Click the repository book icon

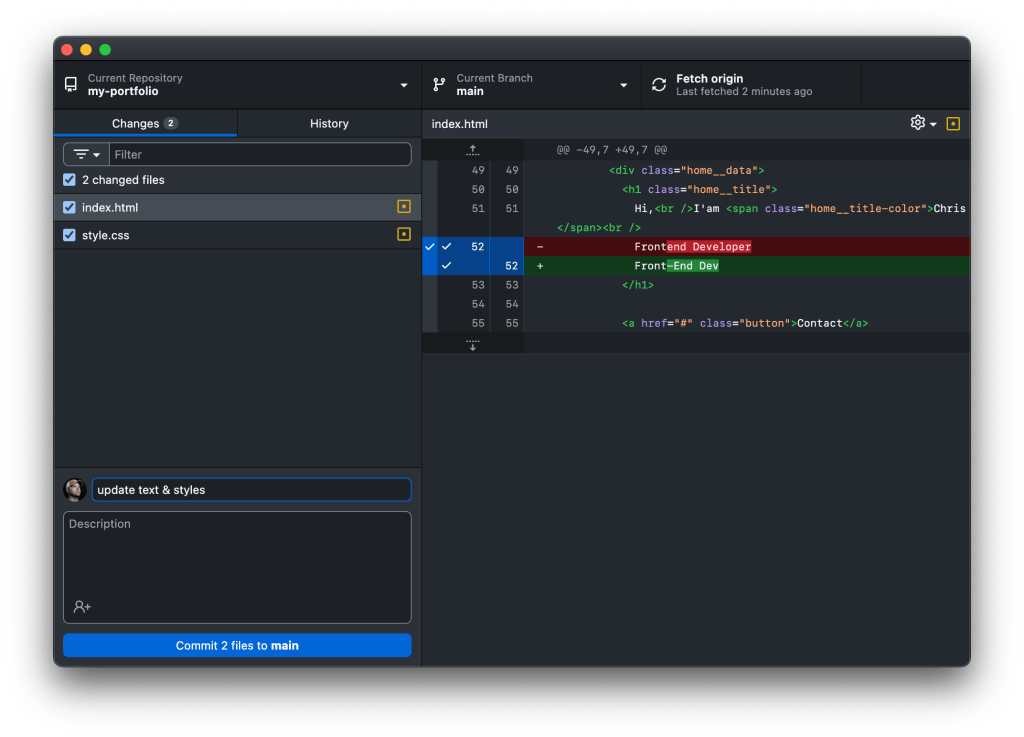point(70,85)
